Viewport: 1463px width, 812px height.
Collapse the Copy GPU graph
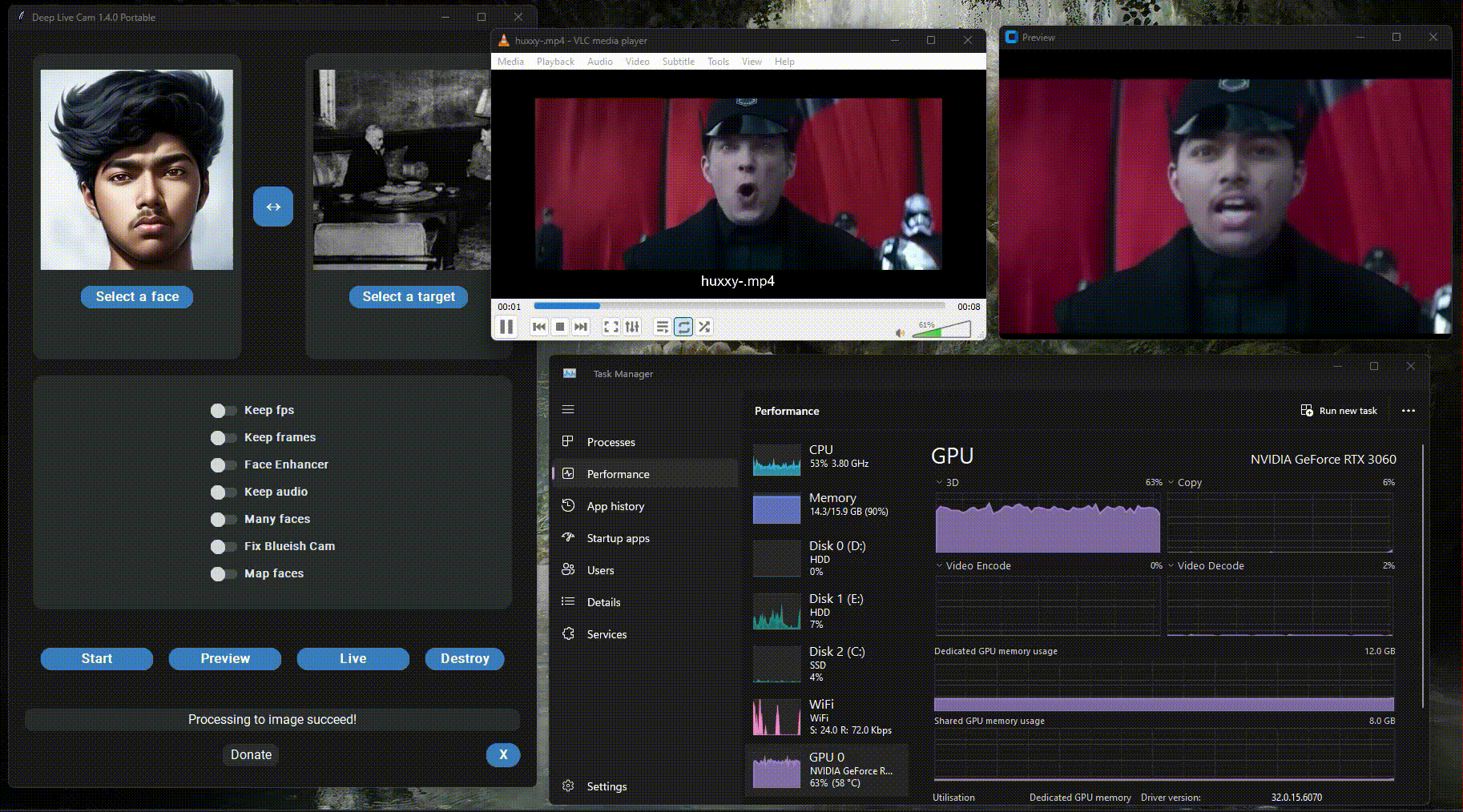1171,482
